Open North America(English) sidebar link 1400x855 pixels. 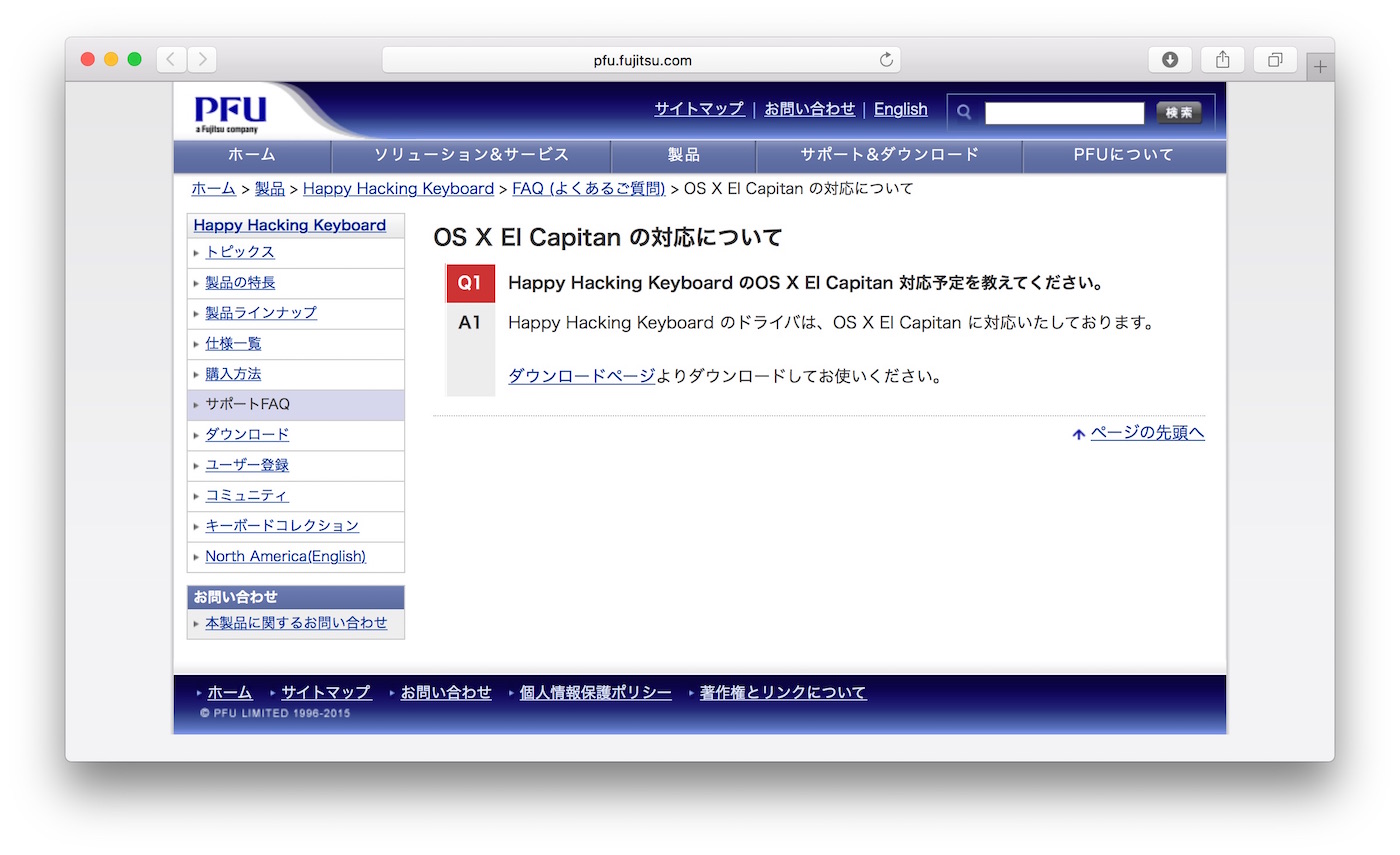(285, 556)
